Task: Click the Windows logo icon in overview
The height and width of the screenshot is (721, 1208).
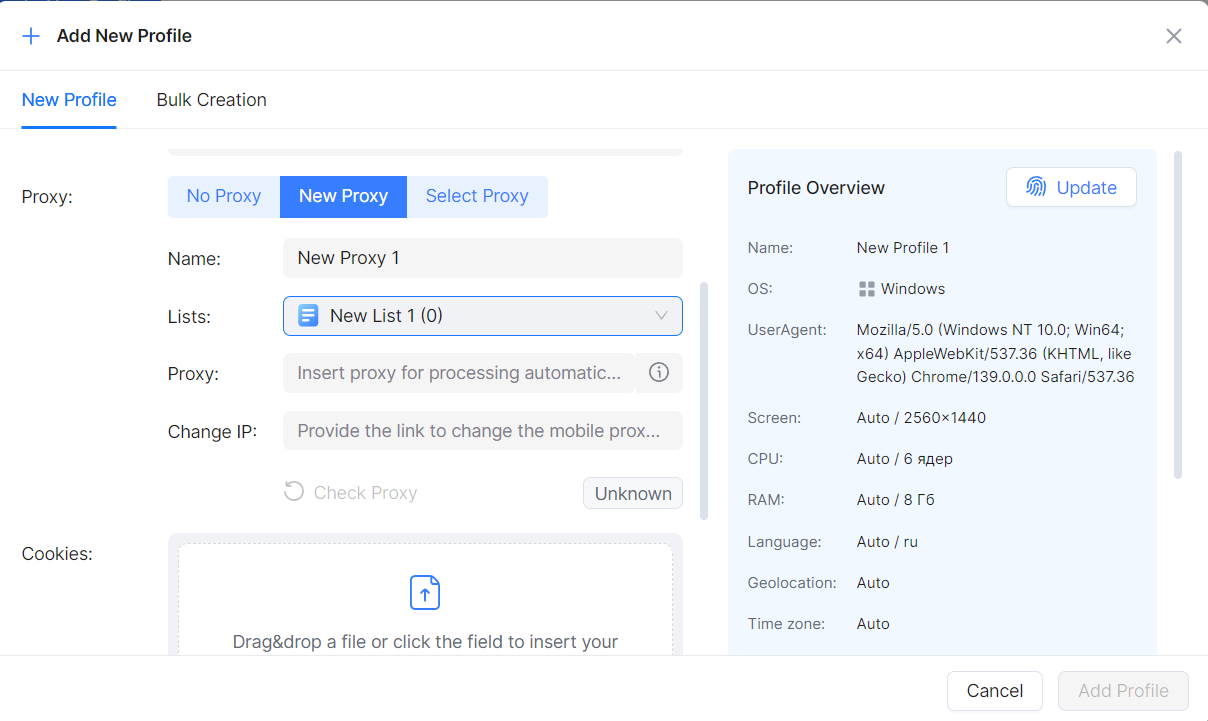Action: (x=867, y=289)
